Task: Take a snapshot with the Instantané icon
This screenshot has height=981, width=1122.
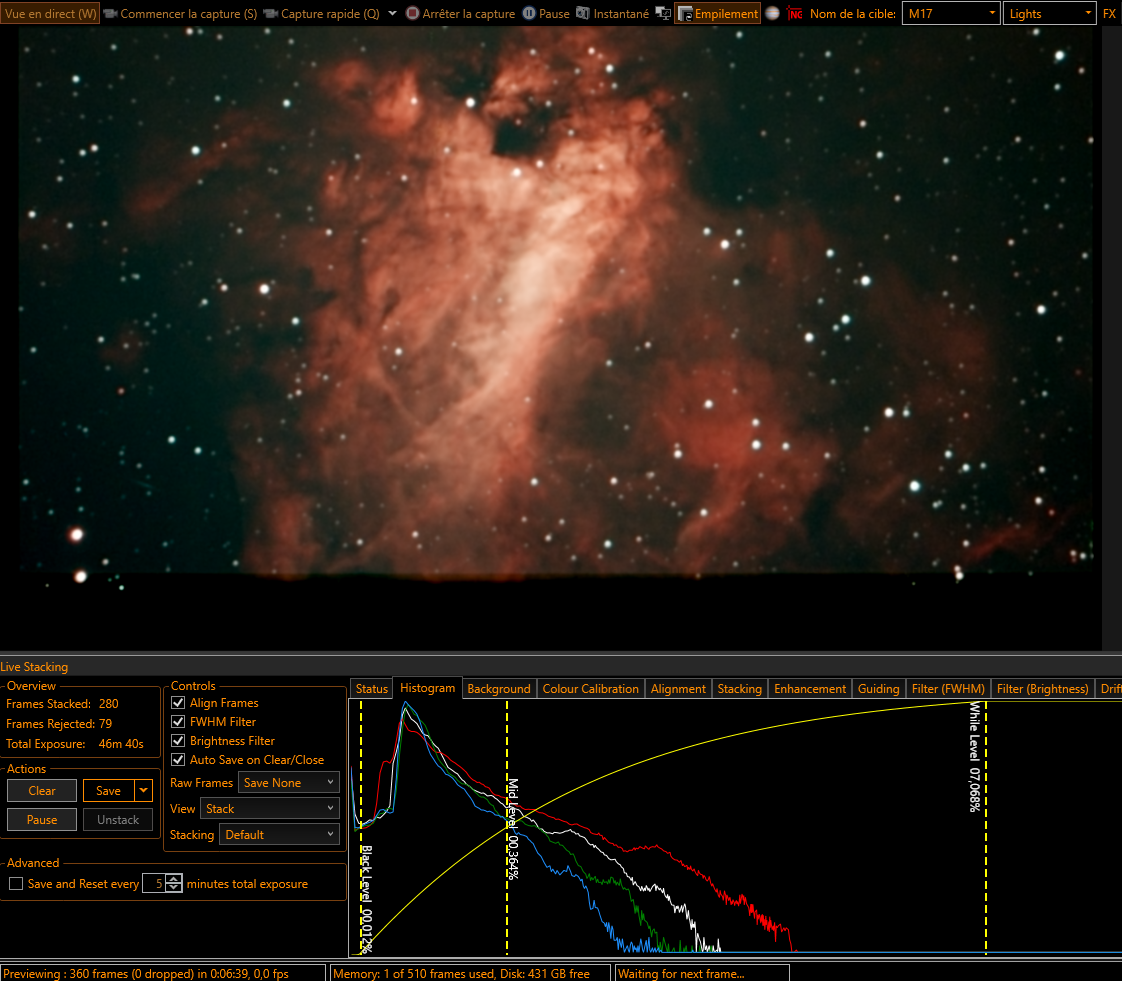Action: pos(582,14)
